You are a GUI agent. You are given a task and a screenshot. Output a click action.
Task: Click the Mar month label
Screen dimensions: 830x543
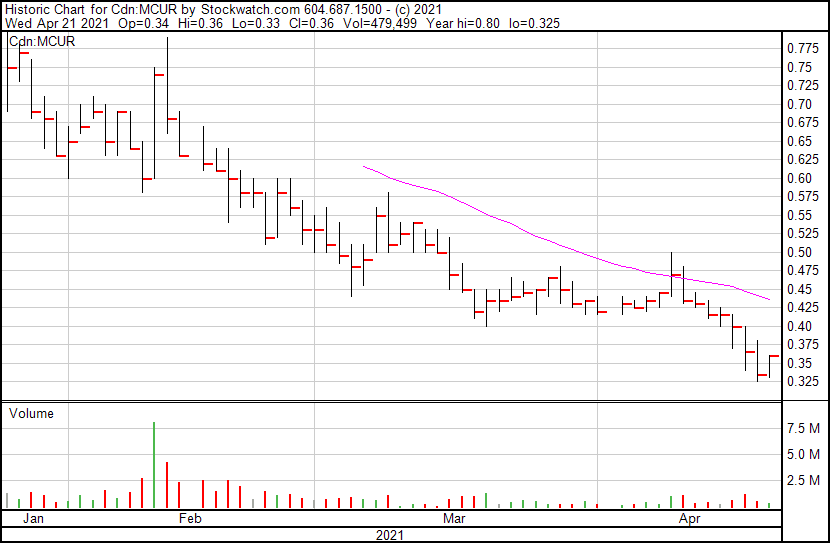pyautogui.click(x=454, y=518)
